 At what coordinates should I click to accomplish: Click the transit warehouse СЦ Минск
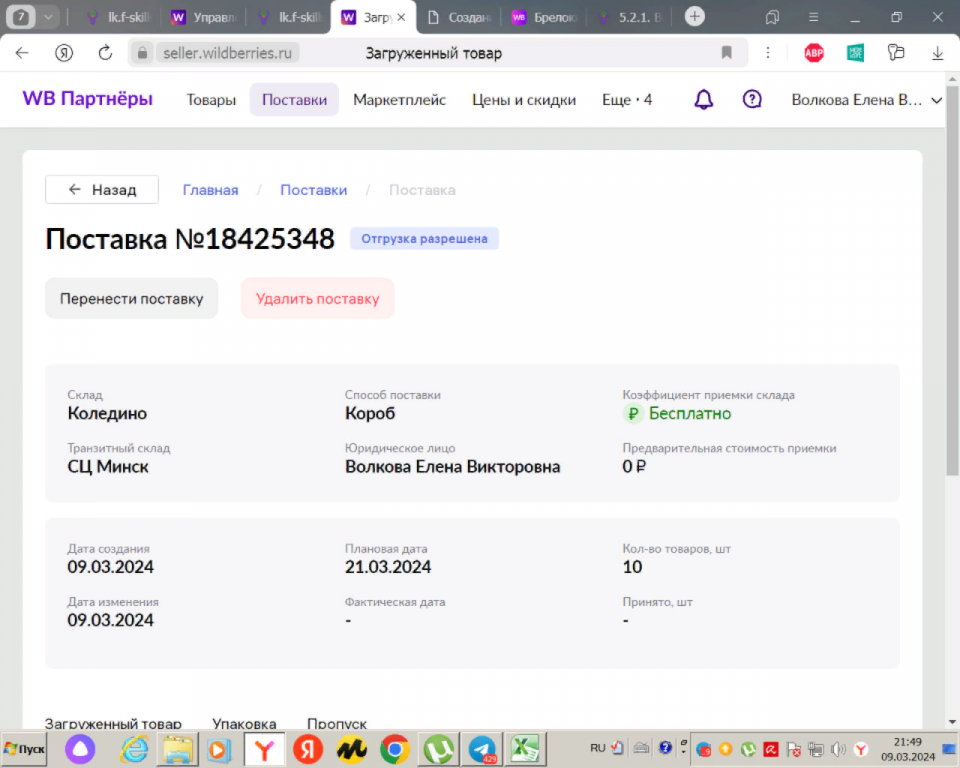[x=108, y=467]
